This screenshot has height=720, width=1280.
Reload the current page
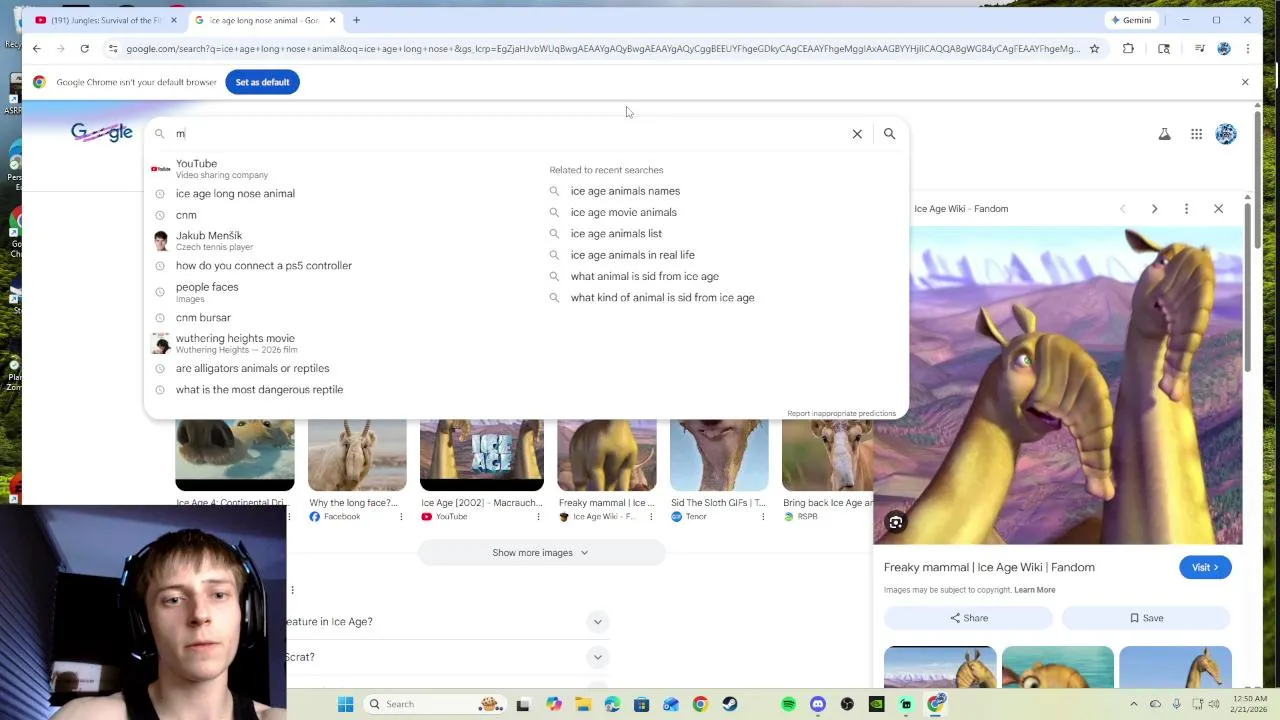[x=84, y=48]
